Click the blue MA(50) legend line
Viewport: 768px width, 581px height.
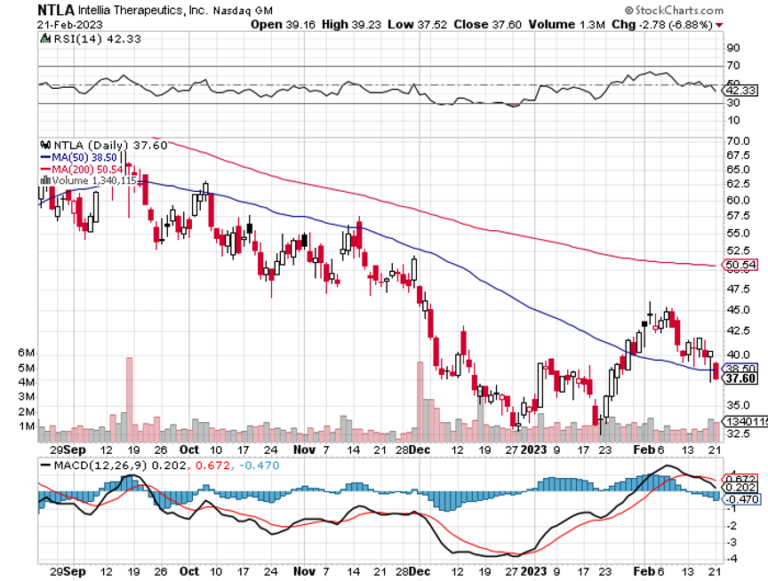[x=44, y=157]
